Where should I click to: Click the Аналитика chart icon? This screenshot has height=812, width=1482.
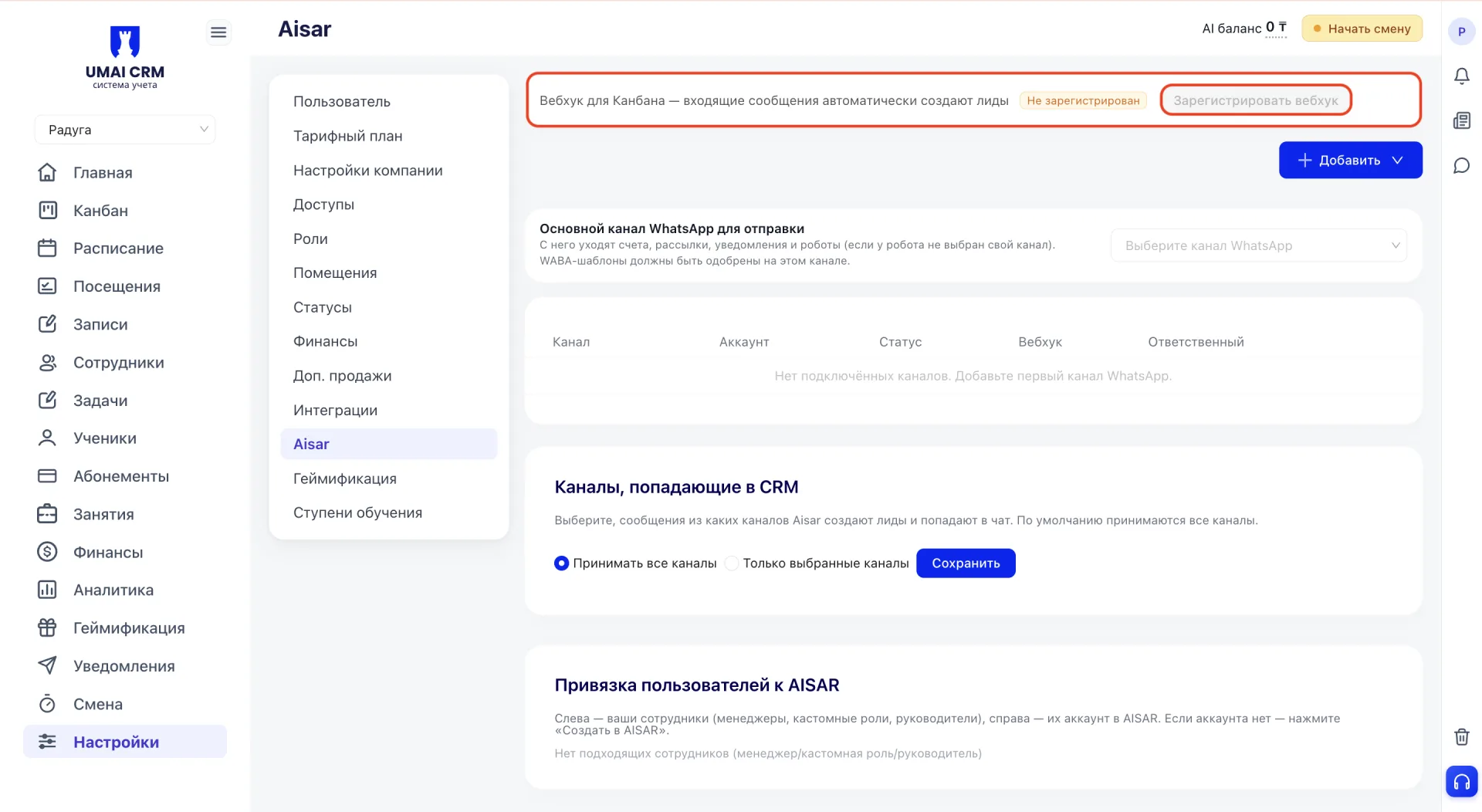point(47,590)
